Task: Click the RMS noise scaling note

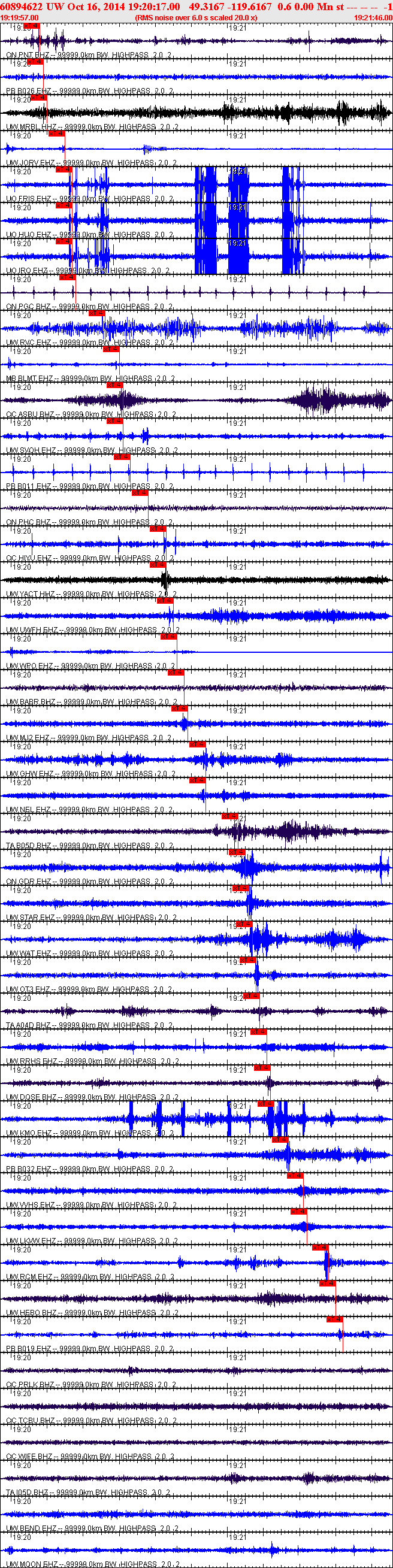Action: (x=195, y=17)
